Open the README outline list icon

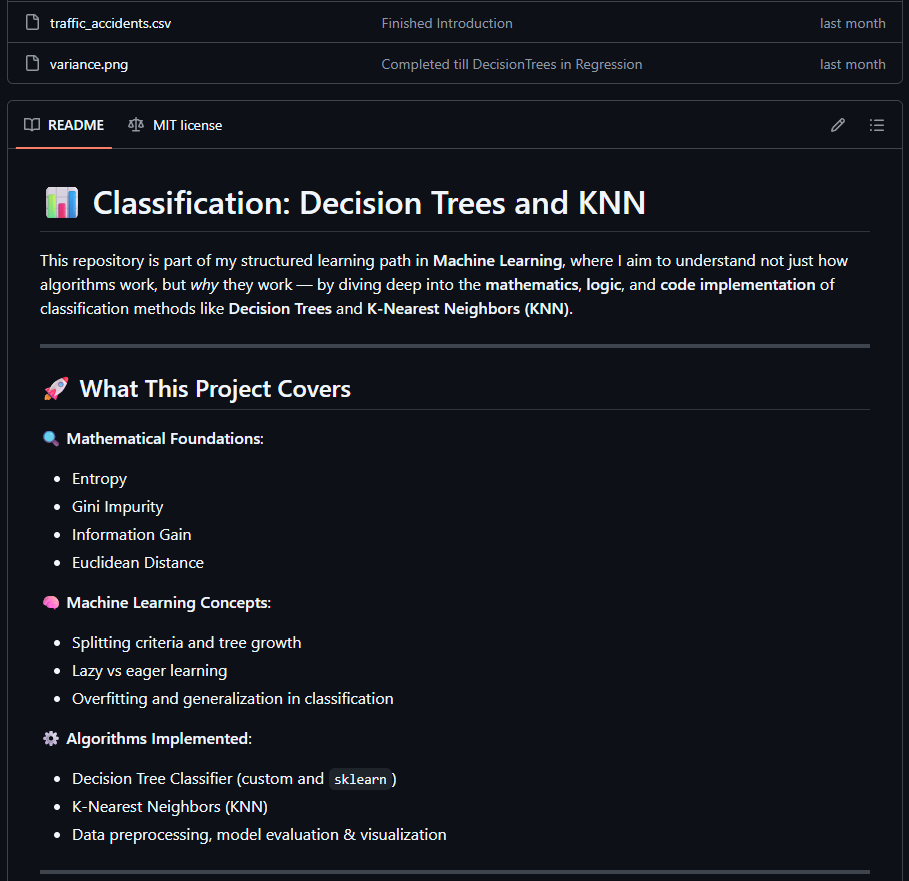pos(877,125)
